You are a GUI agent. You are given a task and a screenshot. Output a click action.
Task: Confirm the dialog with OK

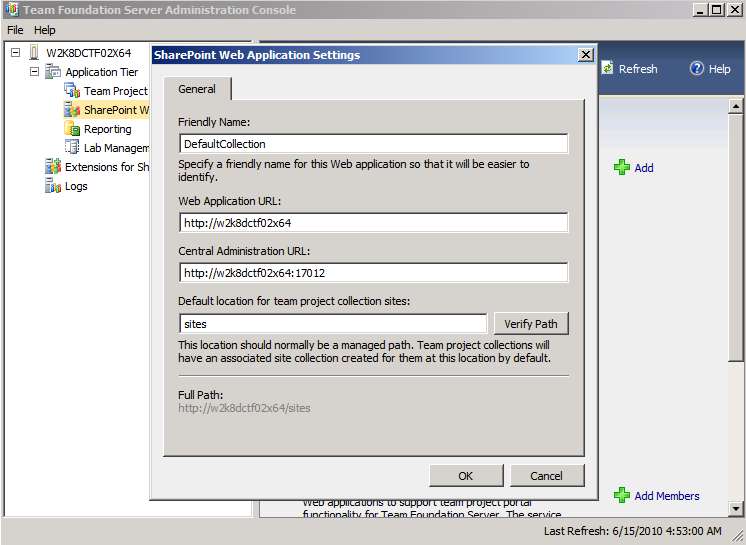[466, 476]
